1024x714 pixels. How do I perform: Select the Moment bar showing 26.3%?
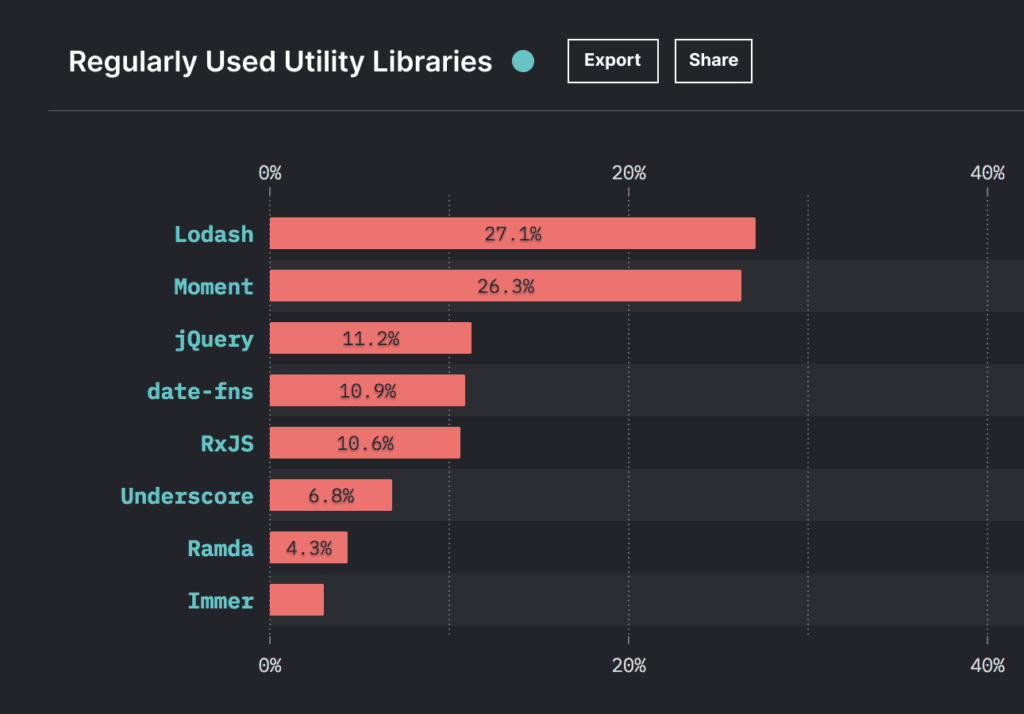tap(505, 286)
